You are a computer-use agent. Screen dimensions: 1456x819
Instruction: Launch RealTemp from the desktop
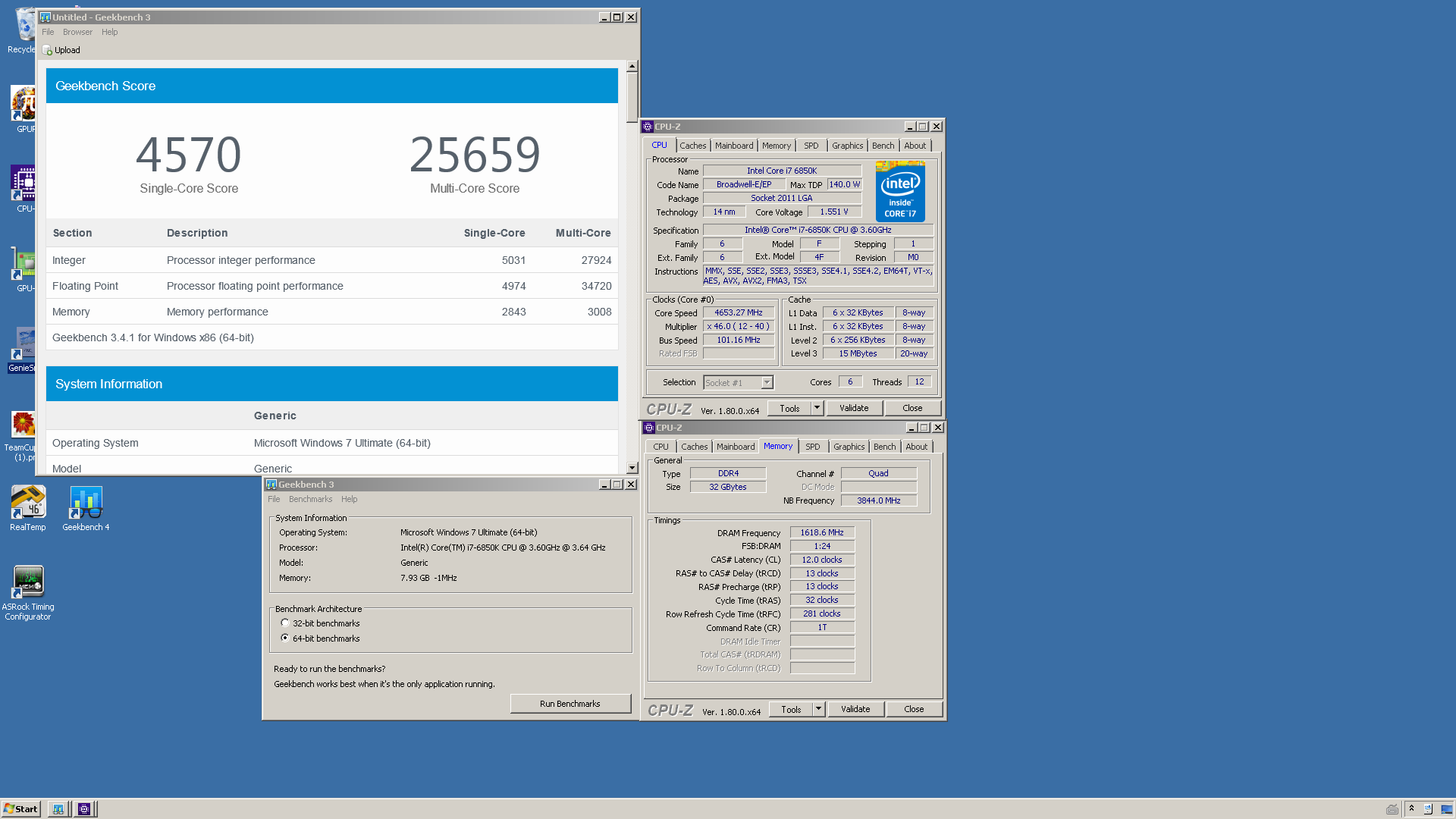(28, 508)
